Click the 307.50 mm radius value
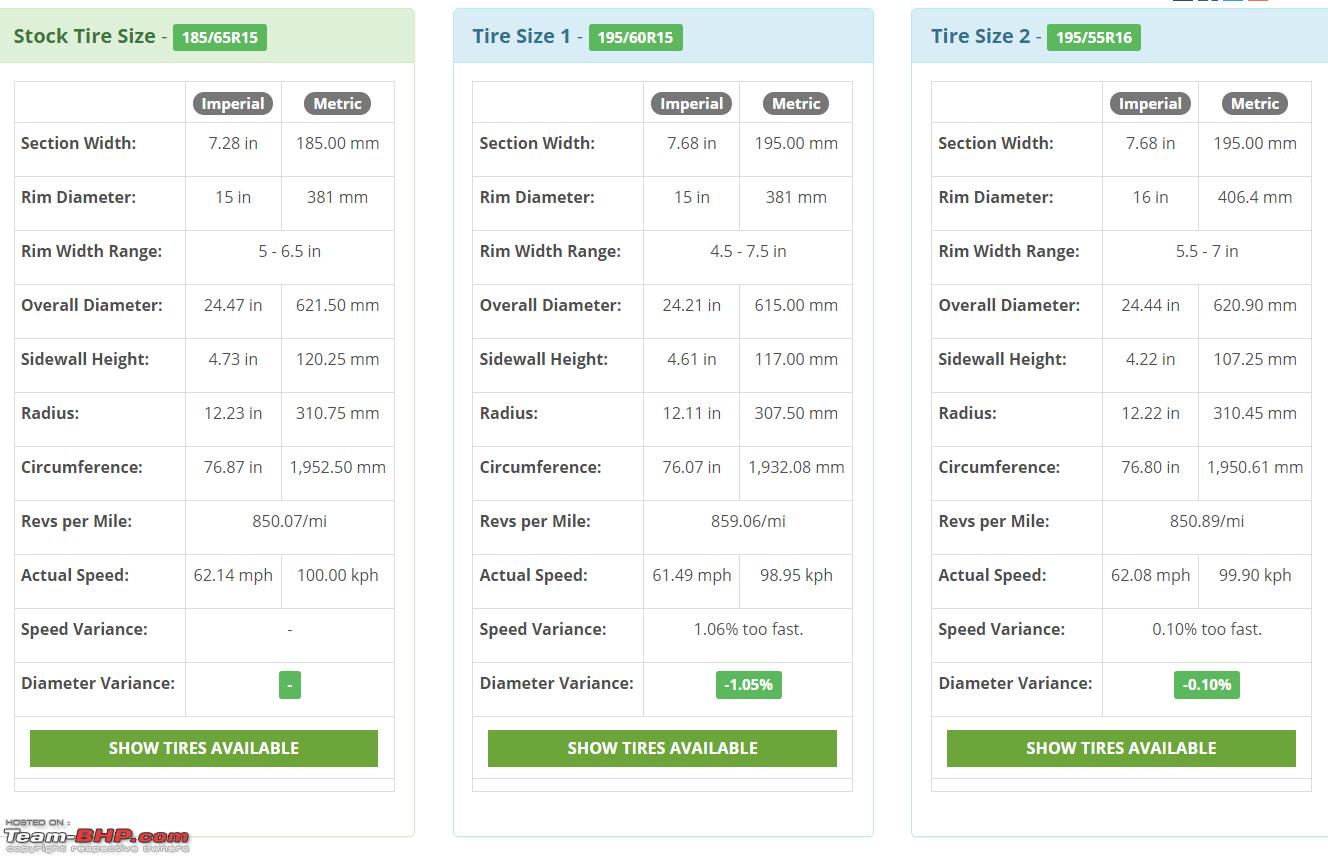Viewport: 1328px width, 857px height. 796,413
